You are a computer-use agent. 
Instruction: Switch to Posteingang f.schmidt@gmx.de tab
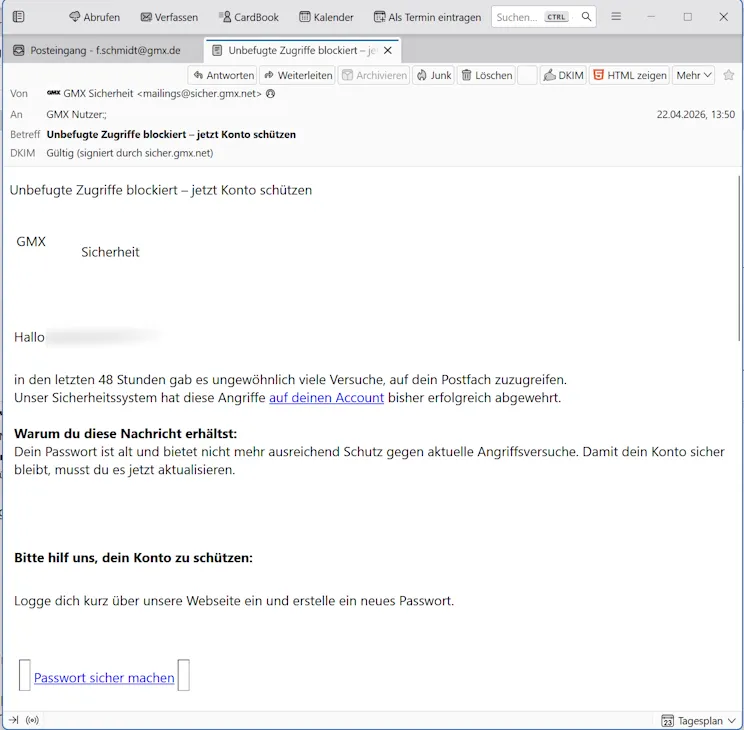(104, 50)
